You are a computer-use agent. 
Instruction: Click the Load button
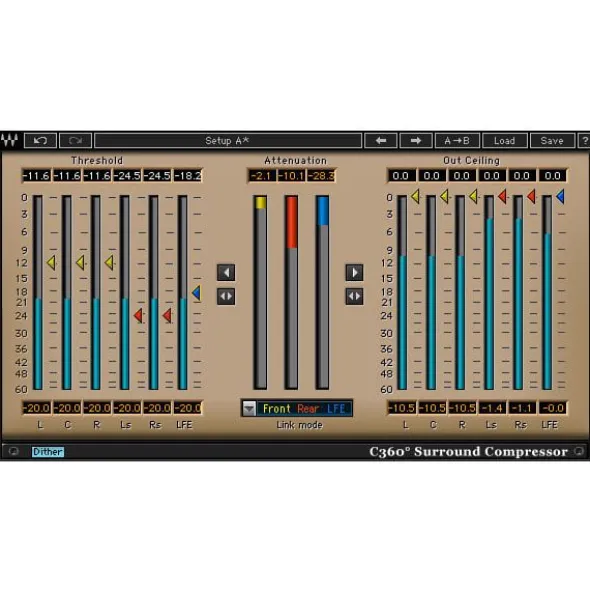click(504, 141)
